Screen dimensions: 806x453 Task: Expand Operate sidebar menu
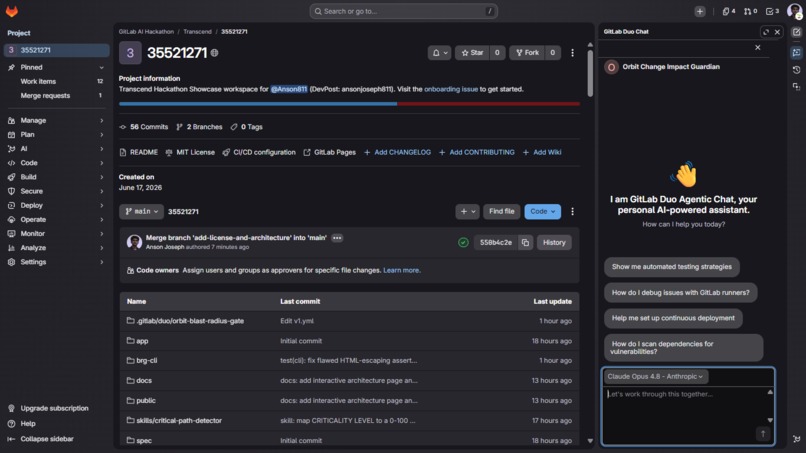56,220
